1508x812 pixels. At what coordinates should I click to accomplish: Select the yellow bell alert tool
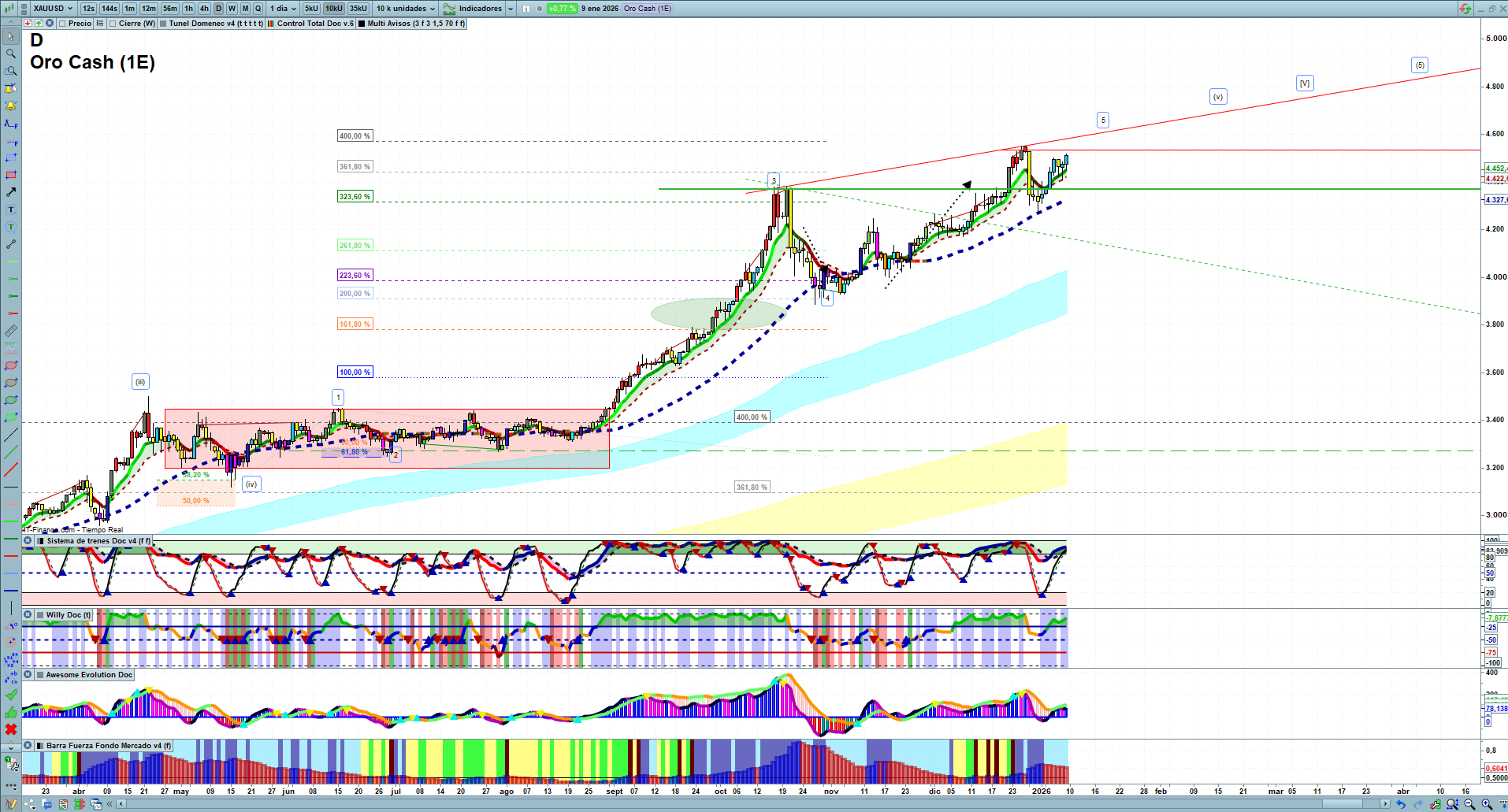click(x=11, y=106)
